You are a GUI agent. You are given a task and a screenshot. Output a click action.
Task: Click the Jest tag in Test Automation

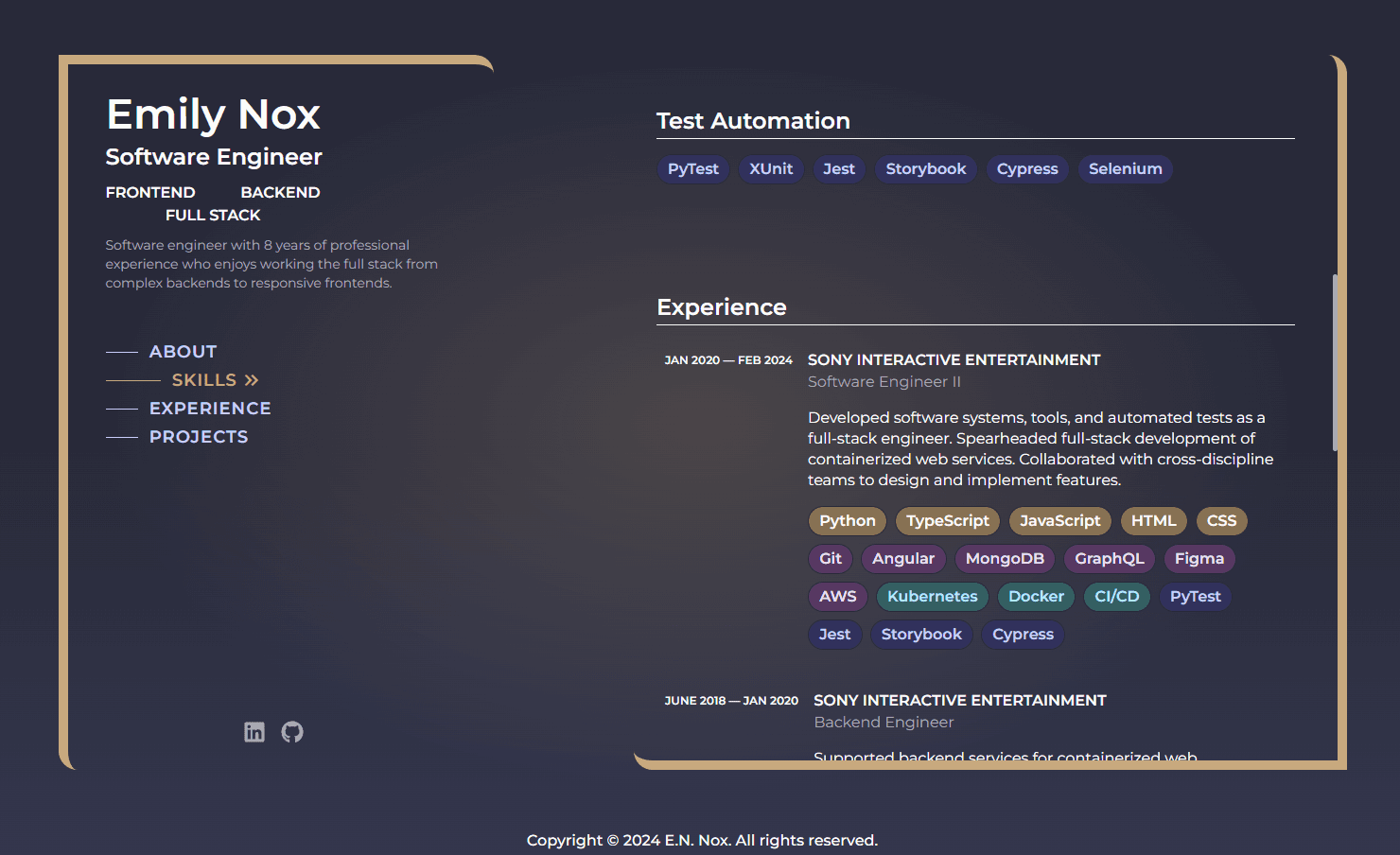coord(839,168)
